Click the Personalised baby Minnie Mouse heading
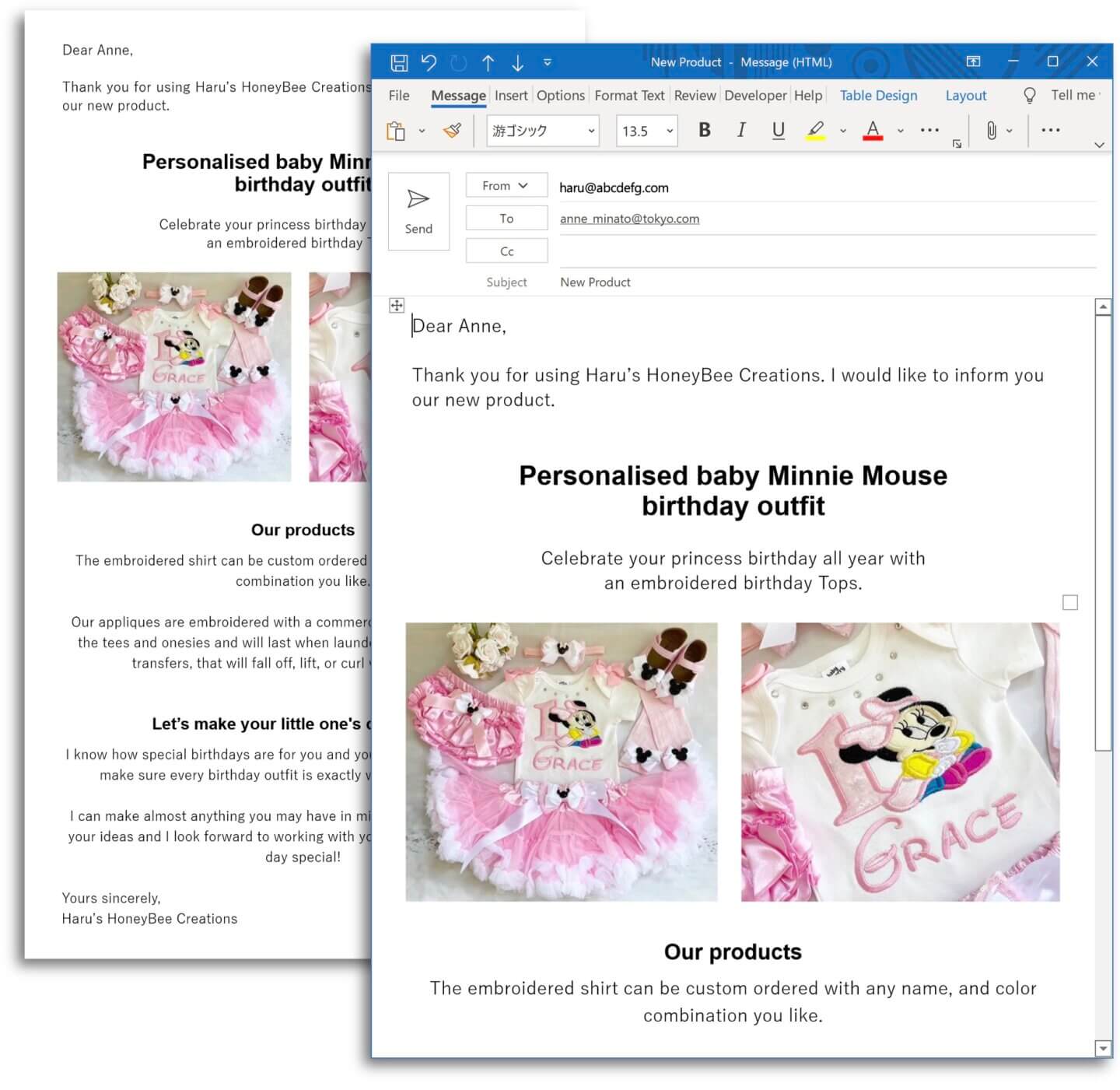 pos(733,490)
